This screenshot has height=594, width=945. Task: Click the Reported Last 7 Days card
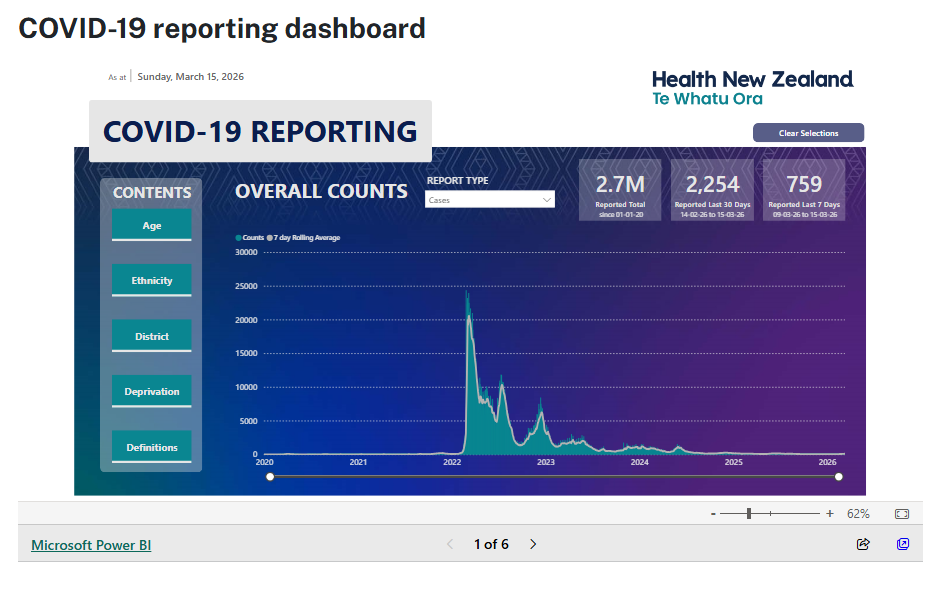(804, 191)
